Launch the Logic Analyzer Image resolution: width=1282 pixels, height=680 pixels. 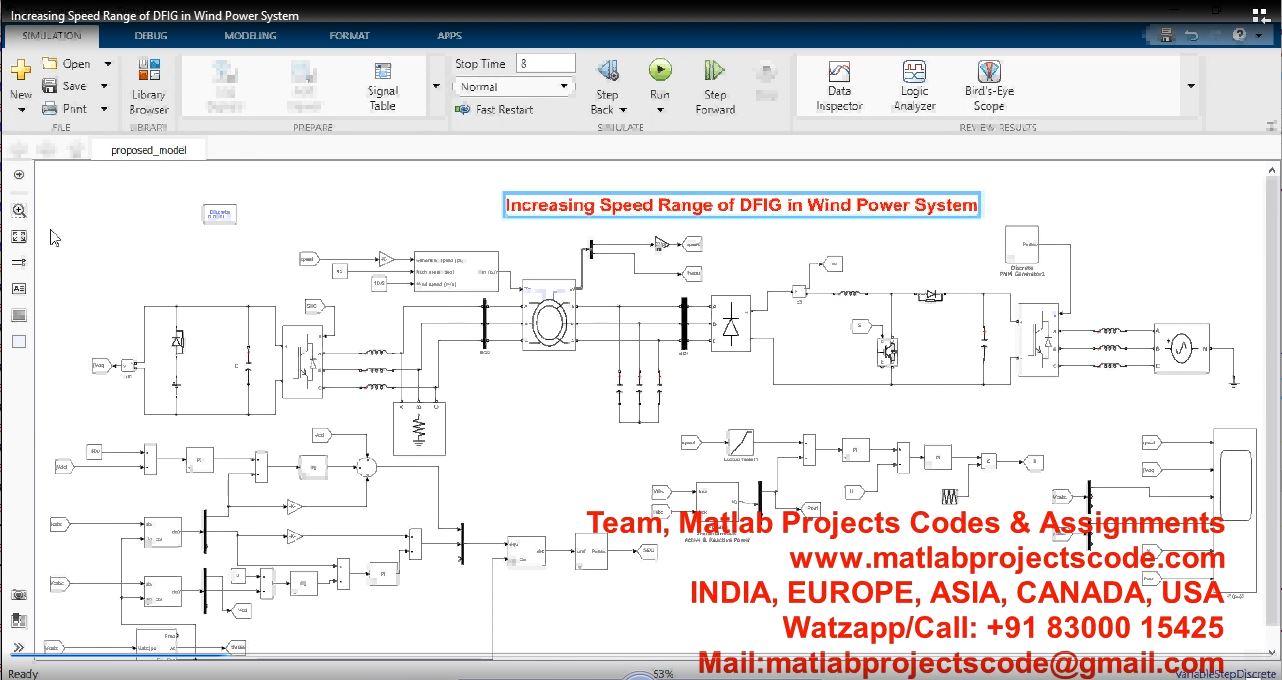pos(914,85)
